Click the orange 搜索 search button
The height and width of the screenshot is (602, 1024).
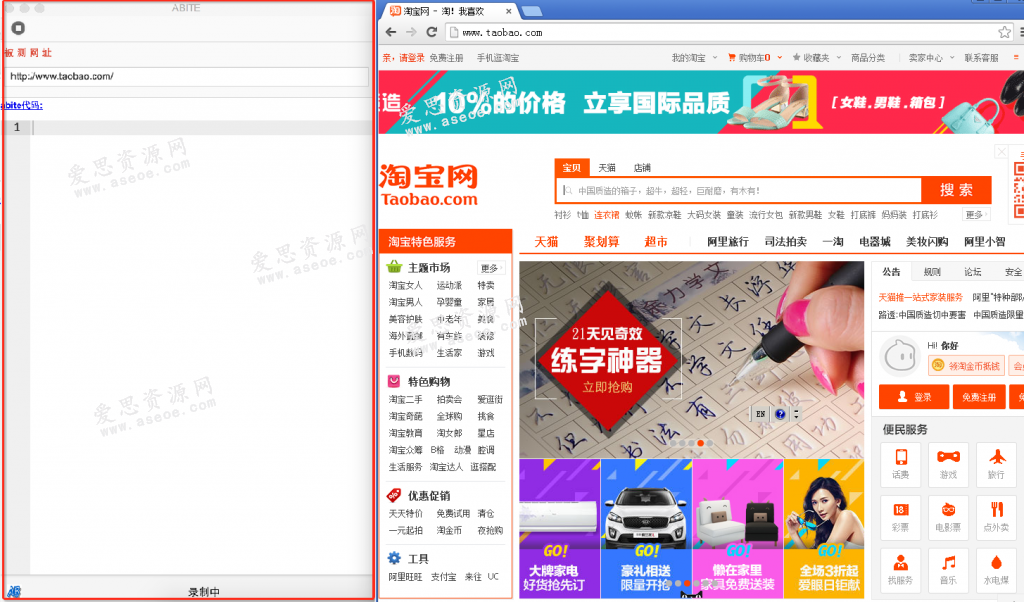tap(956, 190)
